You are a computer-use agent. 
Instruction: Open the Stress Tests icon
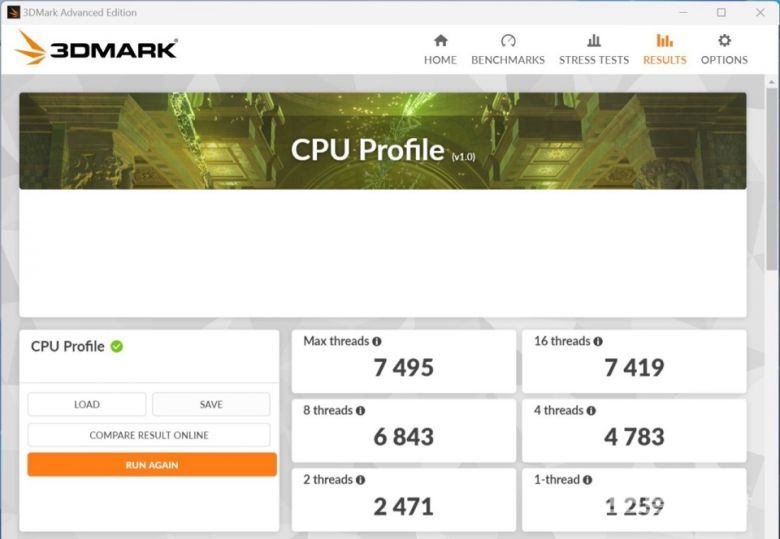pos(594,41)
